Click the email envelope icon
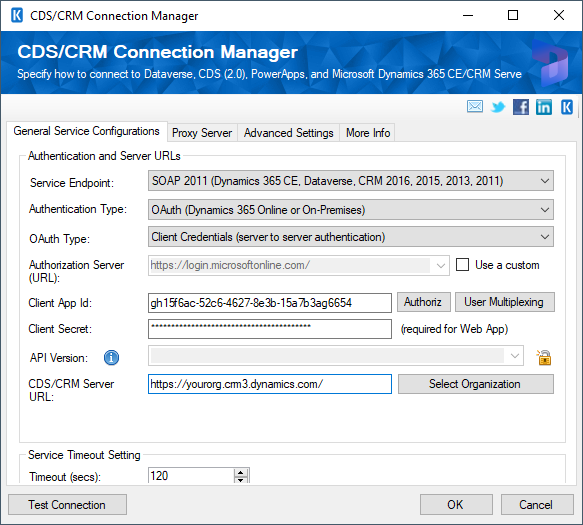Image resolution: width=583 pixels, height=525 pixels. (x=475, y=107)
